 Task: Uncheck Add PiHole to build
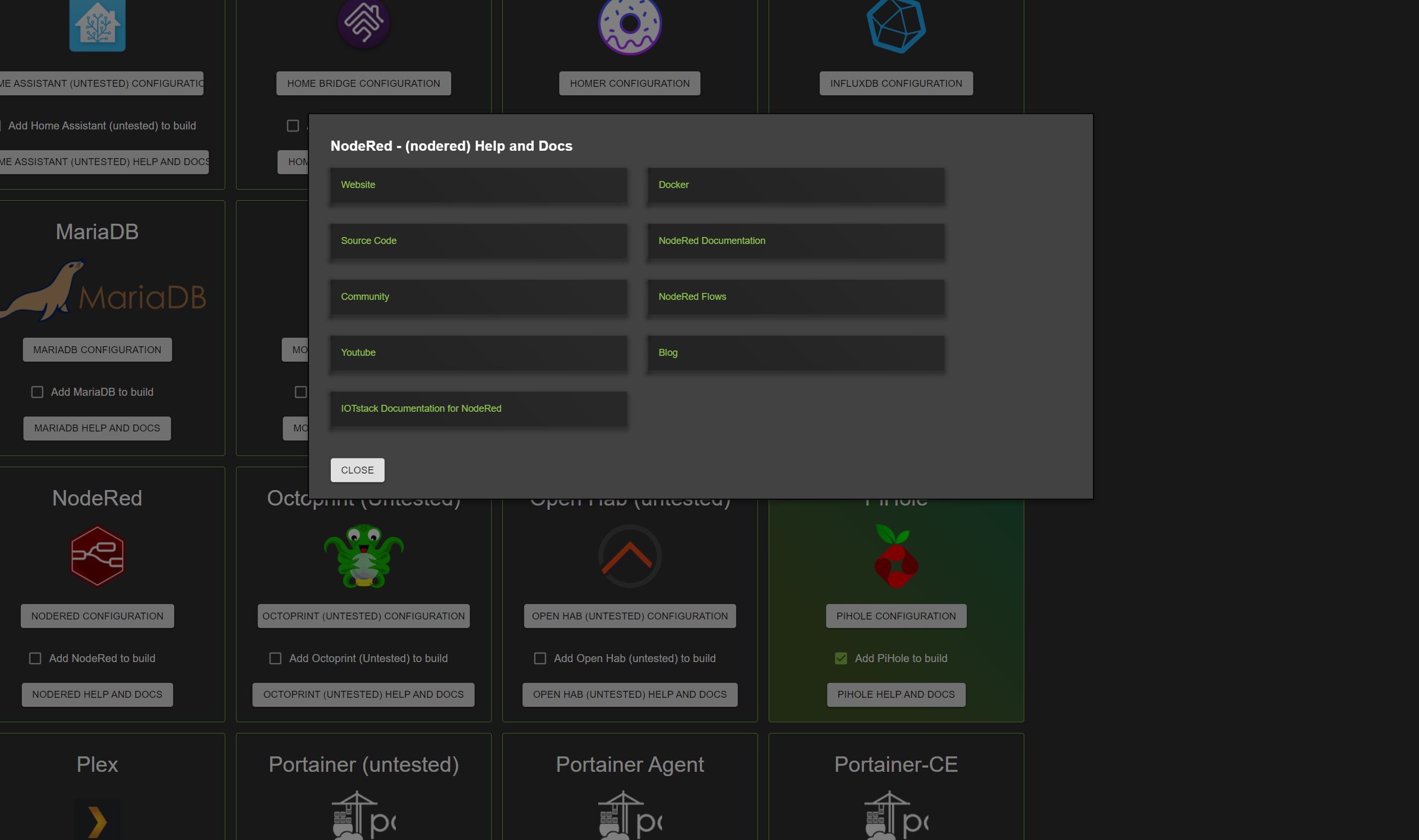(841, 658)
